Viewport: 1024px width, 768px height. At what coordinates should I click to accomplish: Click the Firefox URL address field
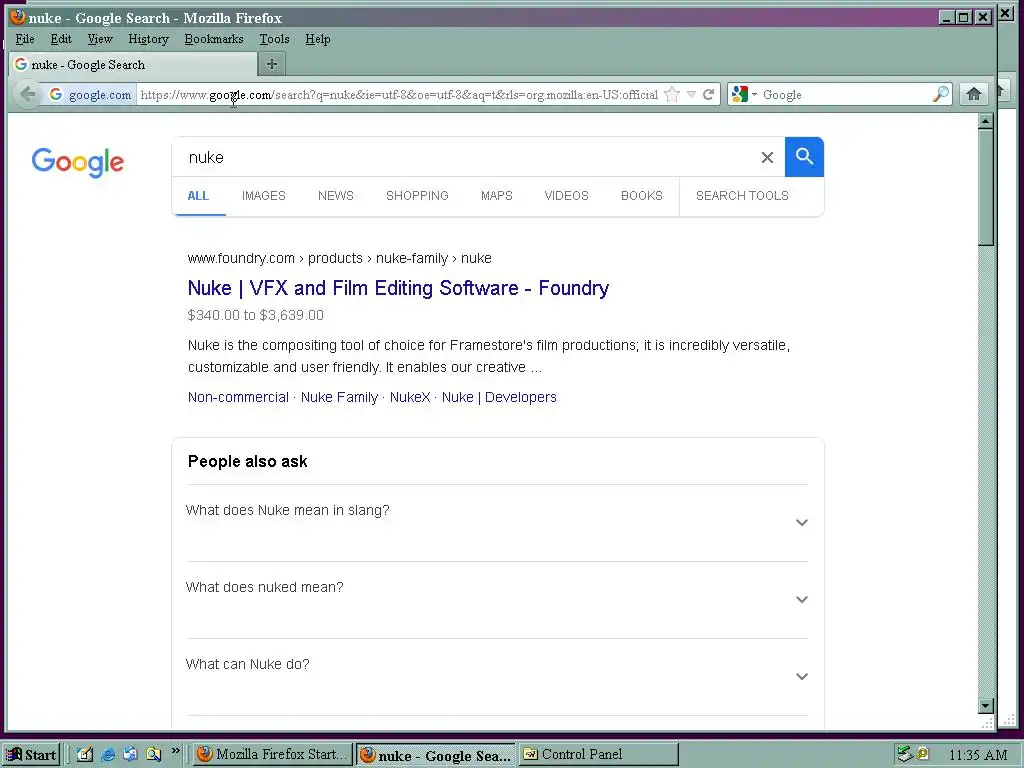pyautogui.click(x=398, y=95)
